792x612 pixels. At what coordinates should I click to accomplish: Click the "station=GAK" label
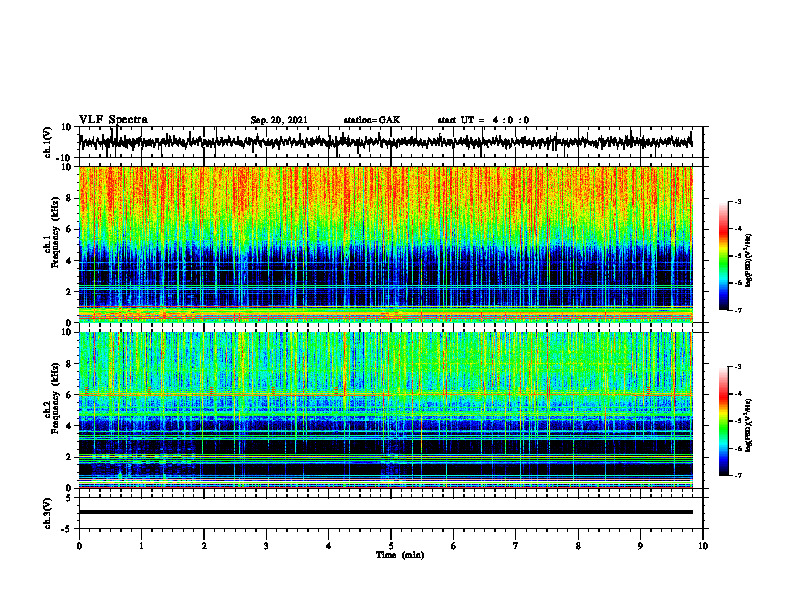coord(372,120)
